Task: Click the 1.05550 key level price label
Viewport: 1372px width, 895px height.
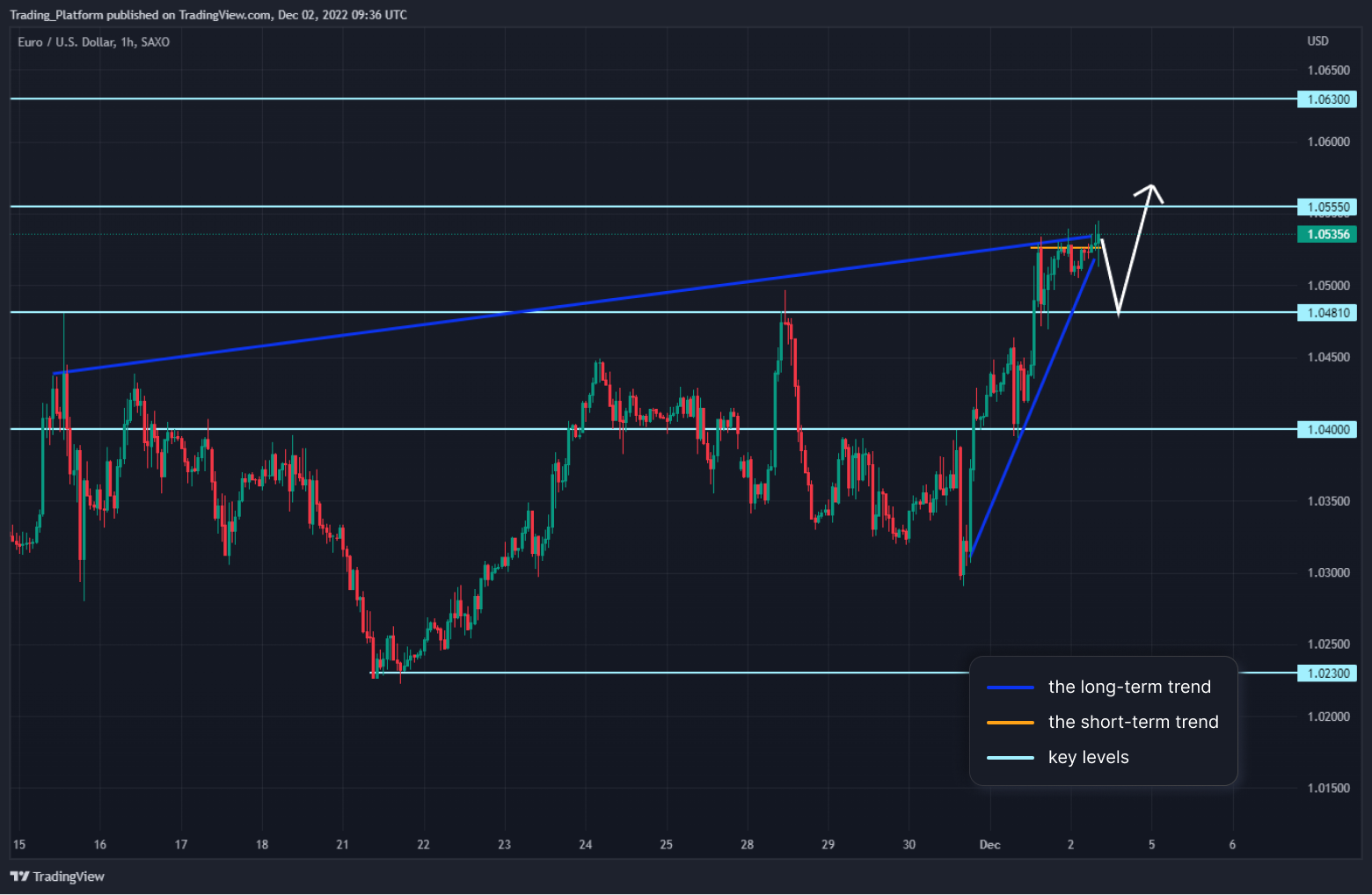Action: (x=1327, y=207)
